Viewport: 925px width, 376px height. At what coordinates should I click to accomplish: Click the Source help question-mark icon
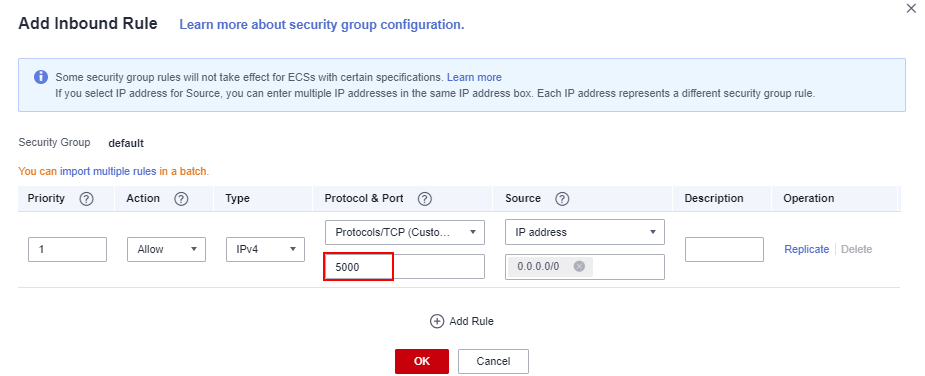562,200
